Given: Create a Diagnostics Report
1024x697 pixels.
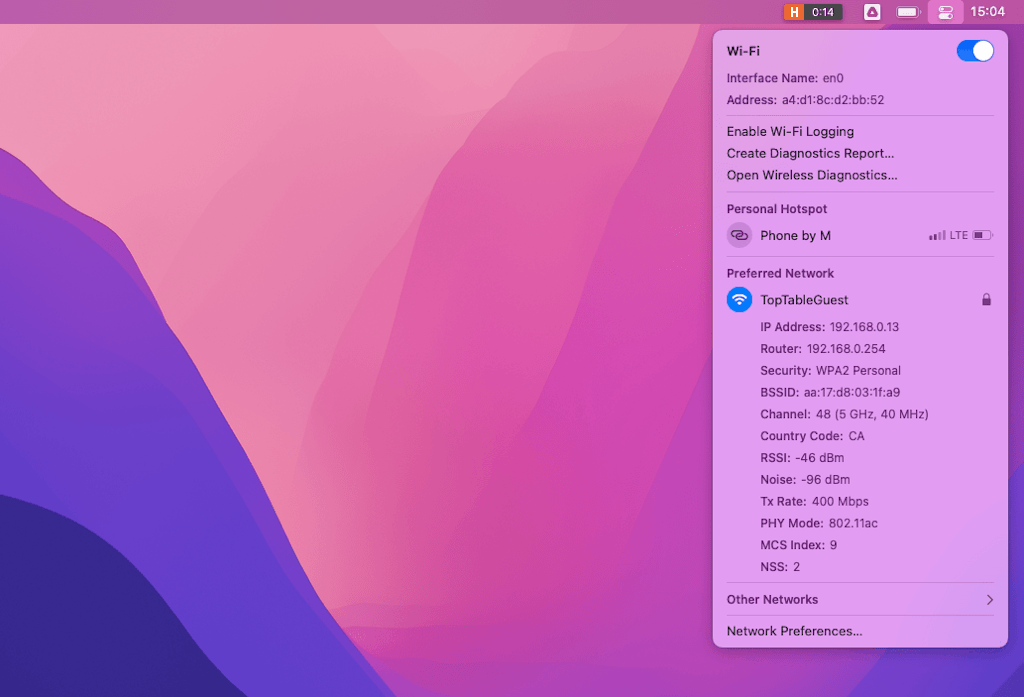Looking at the screenshot, I should click(x=810, y=153).
